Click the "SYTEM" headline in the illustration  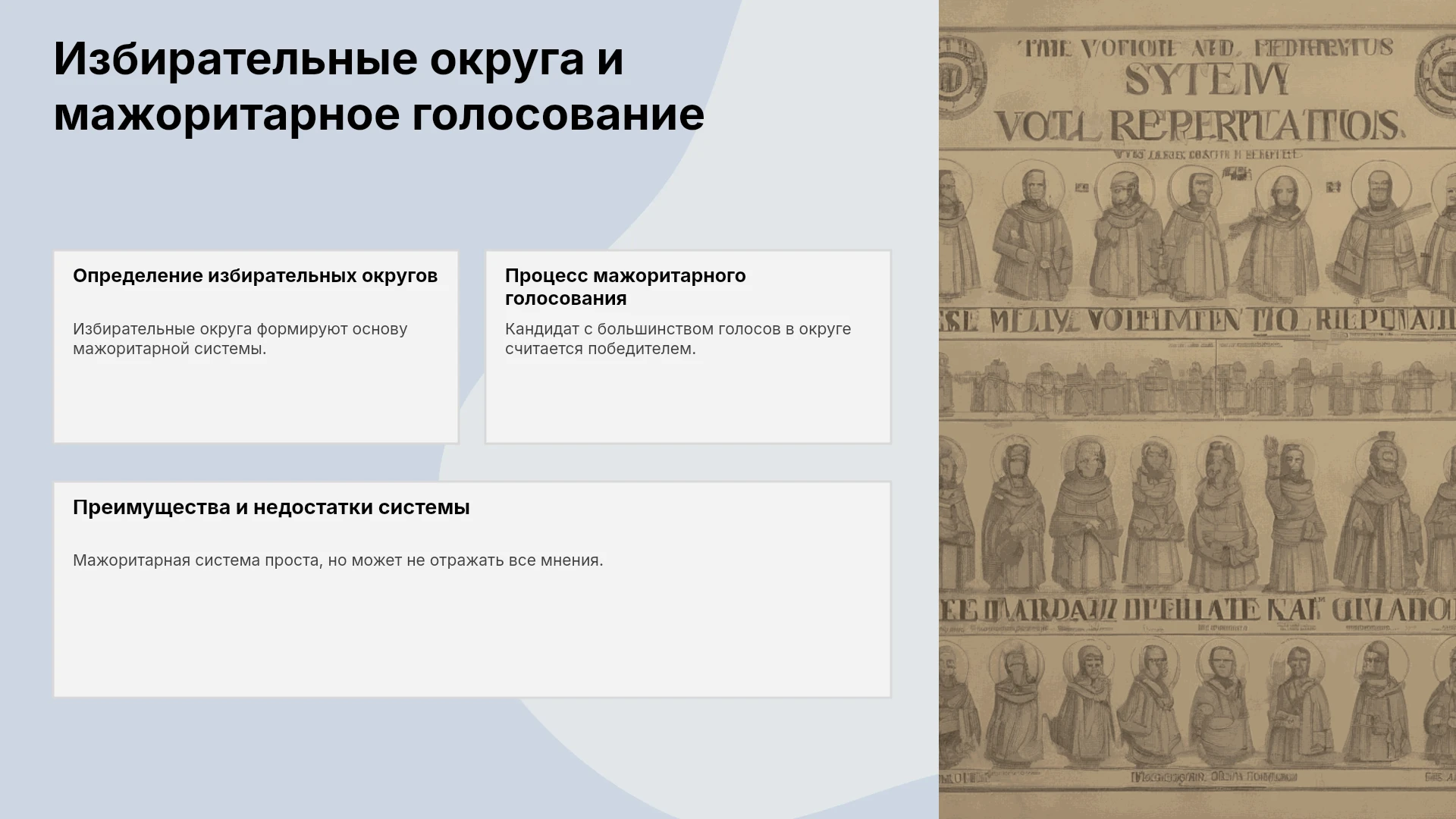(x=1207, y=80)
